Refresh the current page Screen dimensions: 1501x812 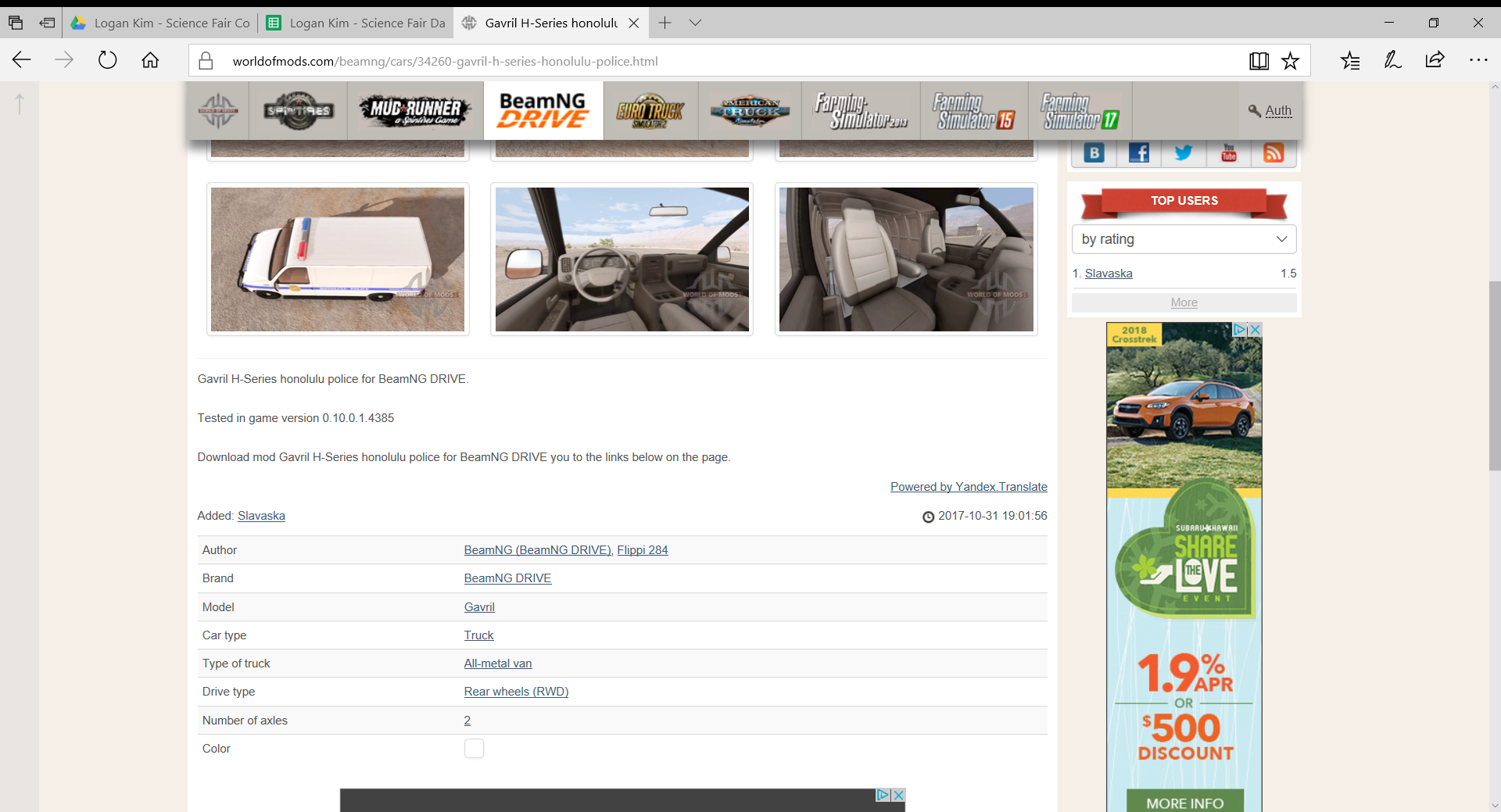click(x=107, y=60)
